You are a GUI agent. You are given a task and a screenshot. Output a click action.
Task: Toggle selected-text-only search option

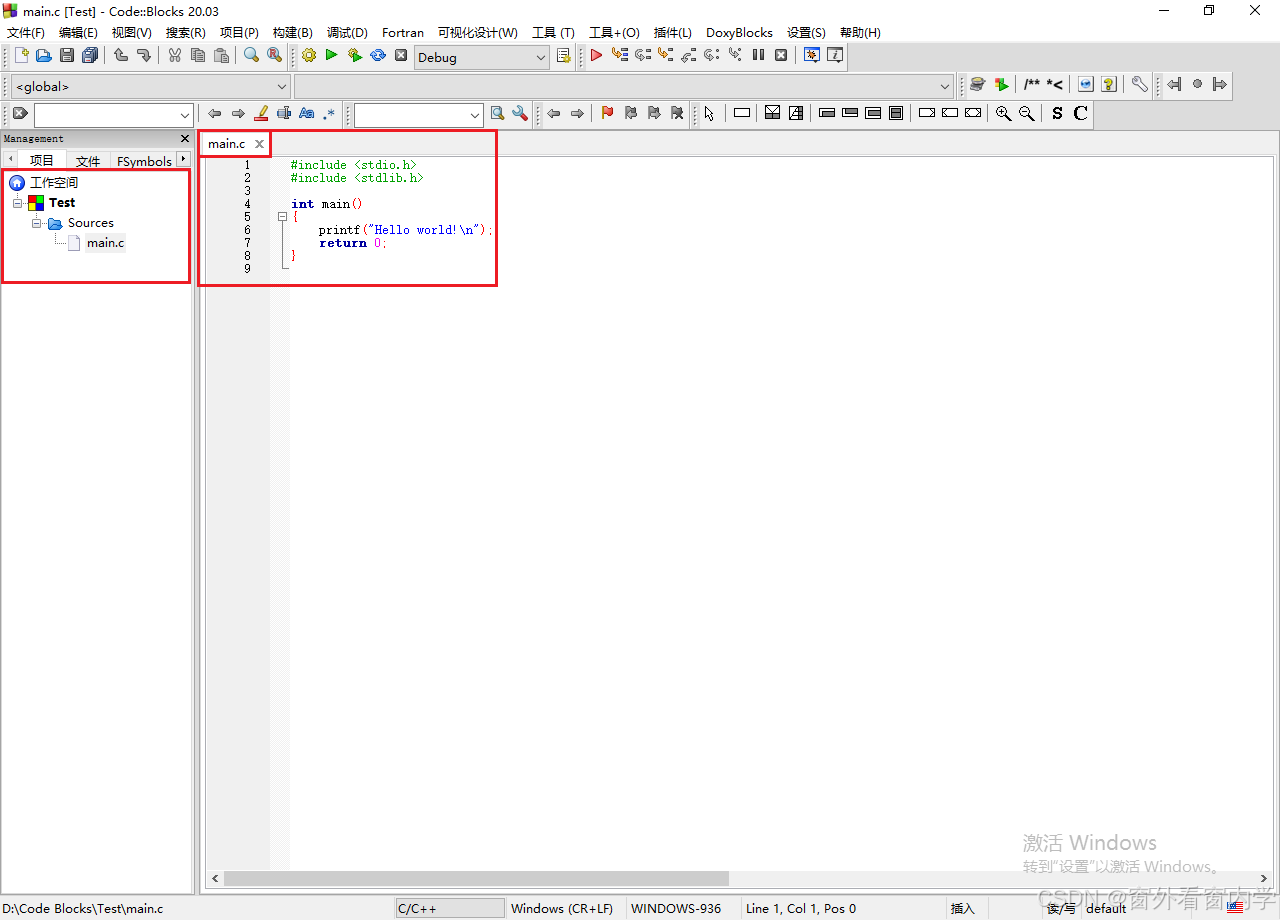[284, 114]
